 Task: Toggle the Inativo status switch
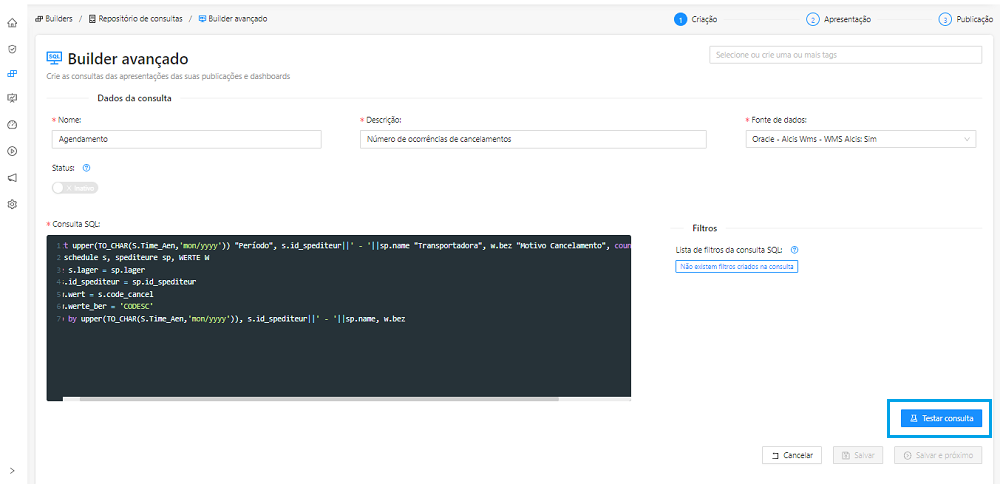click(75, 187)
